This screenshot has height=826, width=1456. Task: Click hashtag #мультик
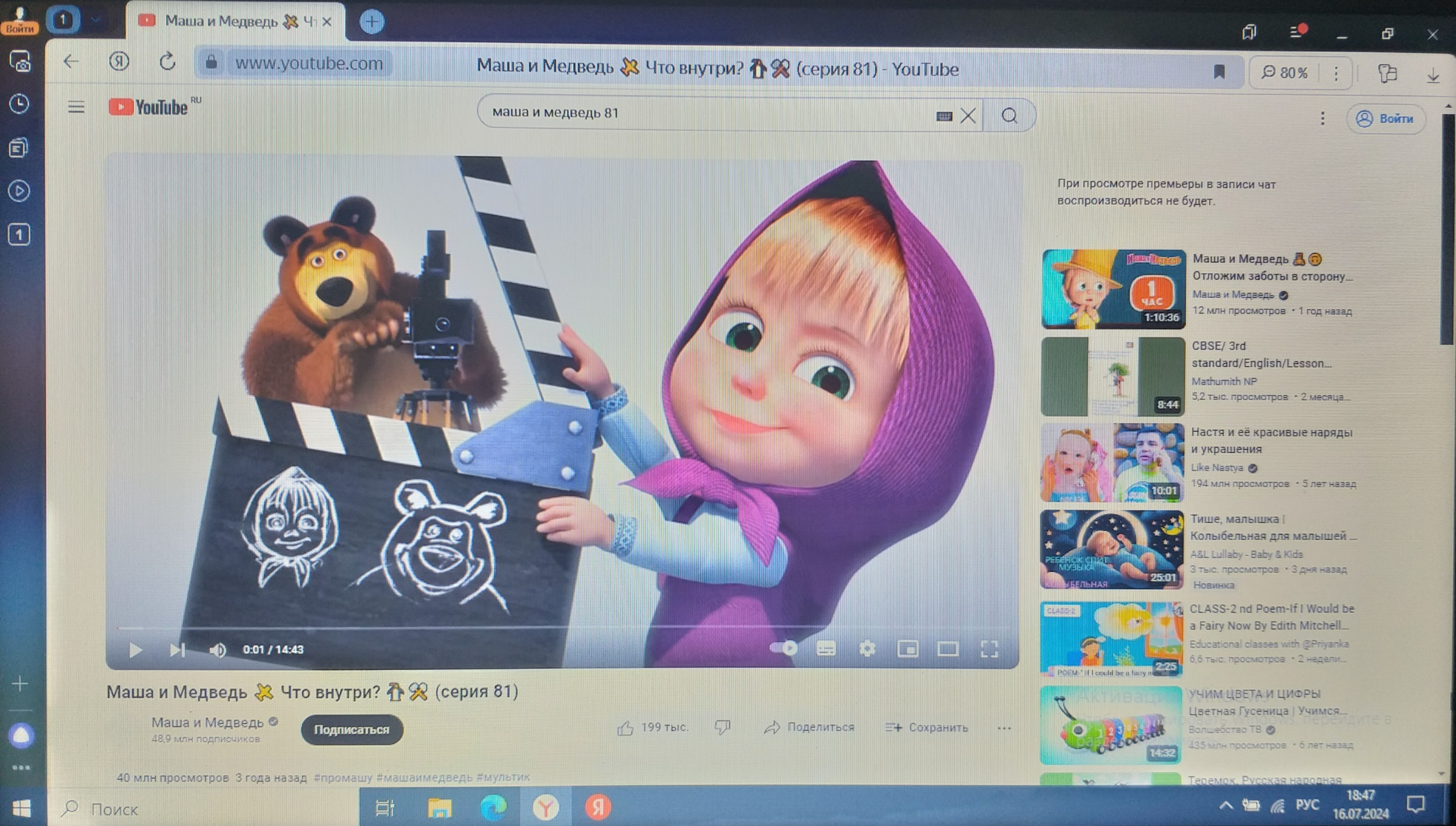coord(503,777)
